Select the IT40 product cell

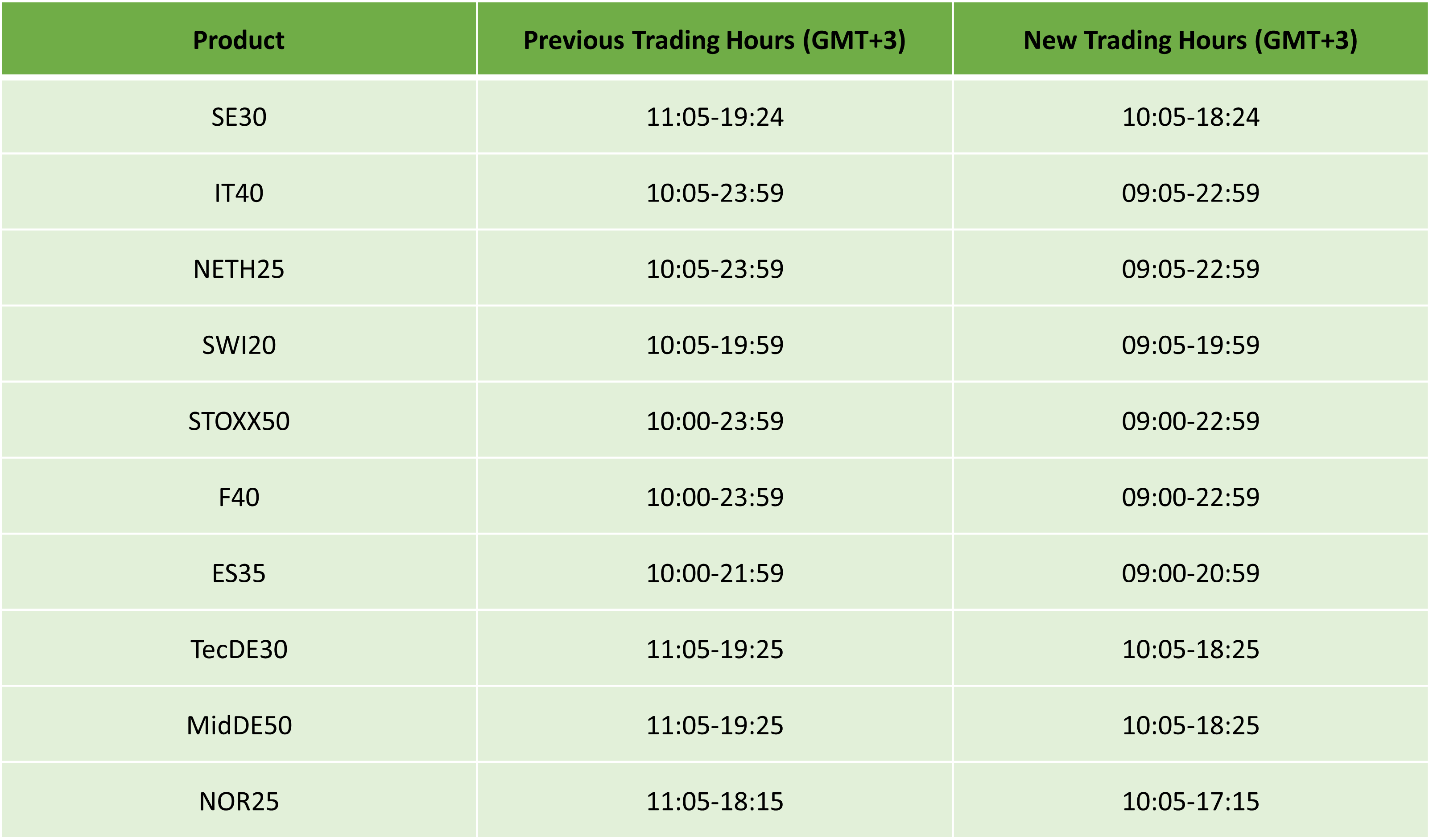pos(239,193)
